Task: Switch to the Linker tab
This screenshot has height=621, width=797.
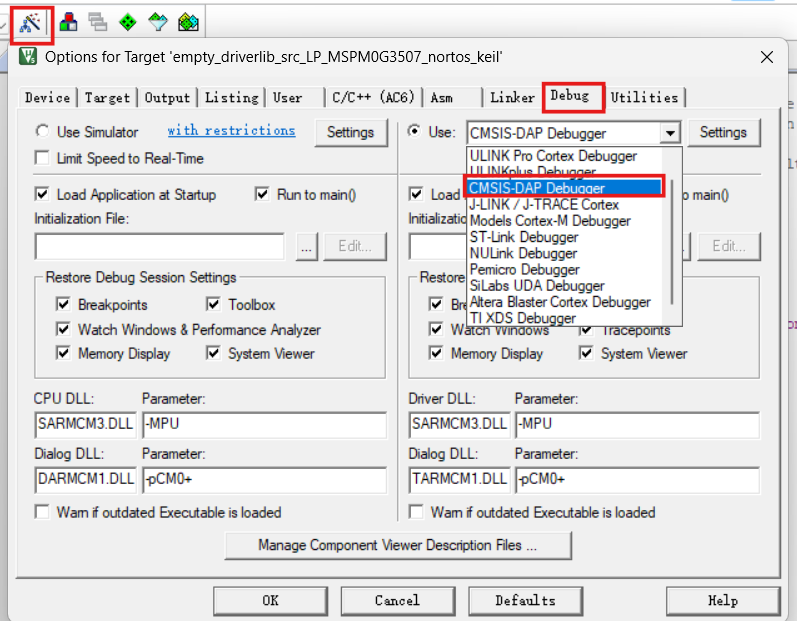Action: [x=512, y=98]
